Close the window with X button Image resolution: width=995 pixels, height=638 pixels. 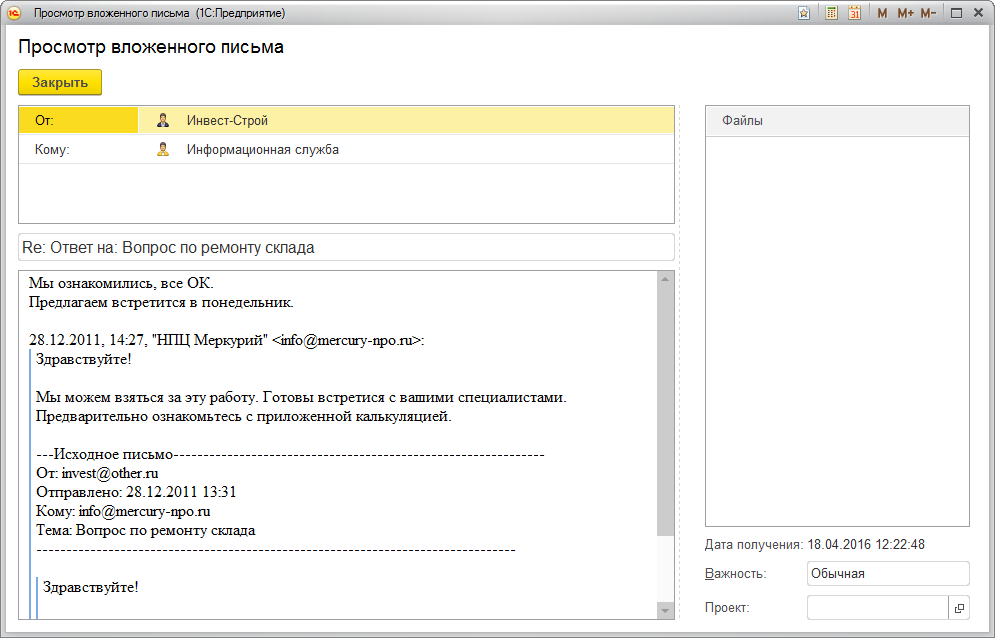[x=979, y=13]
